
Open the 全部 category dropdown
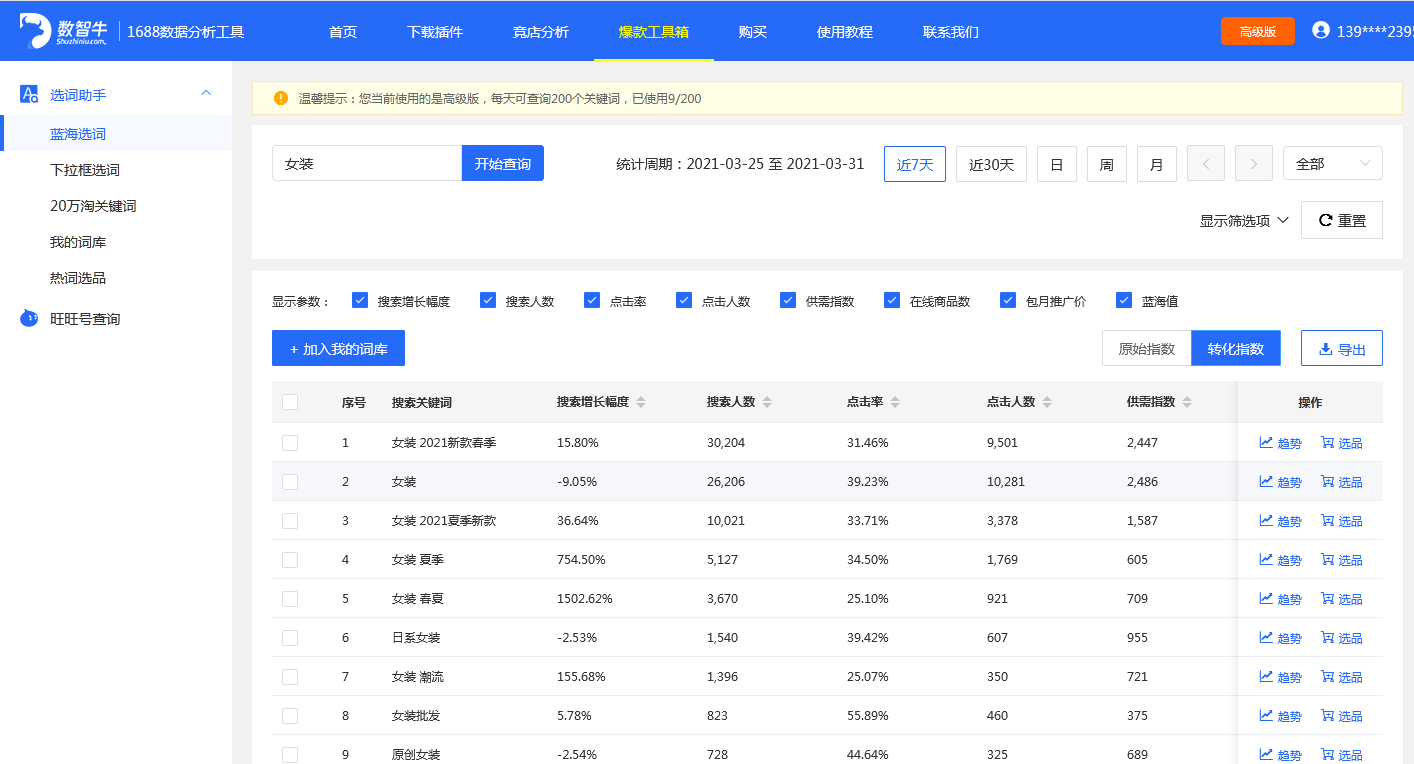pos(1333,164)
